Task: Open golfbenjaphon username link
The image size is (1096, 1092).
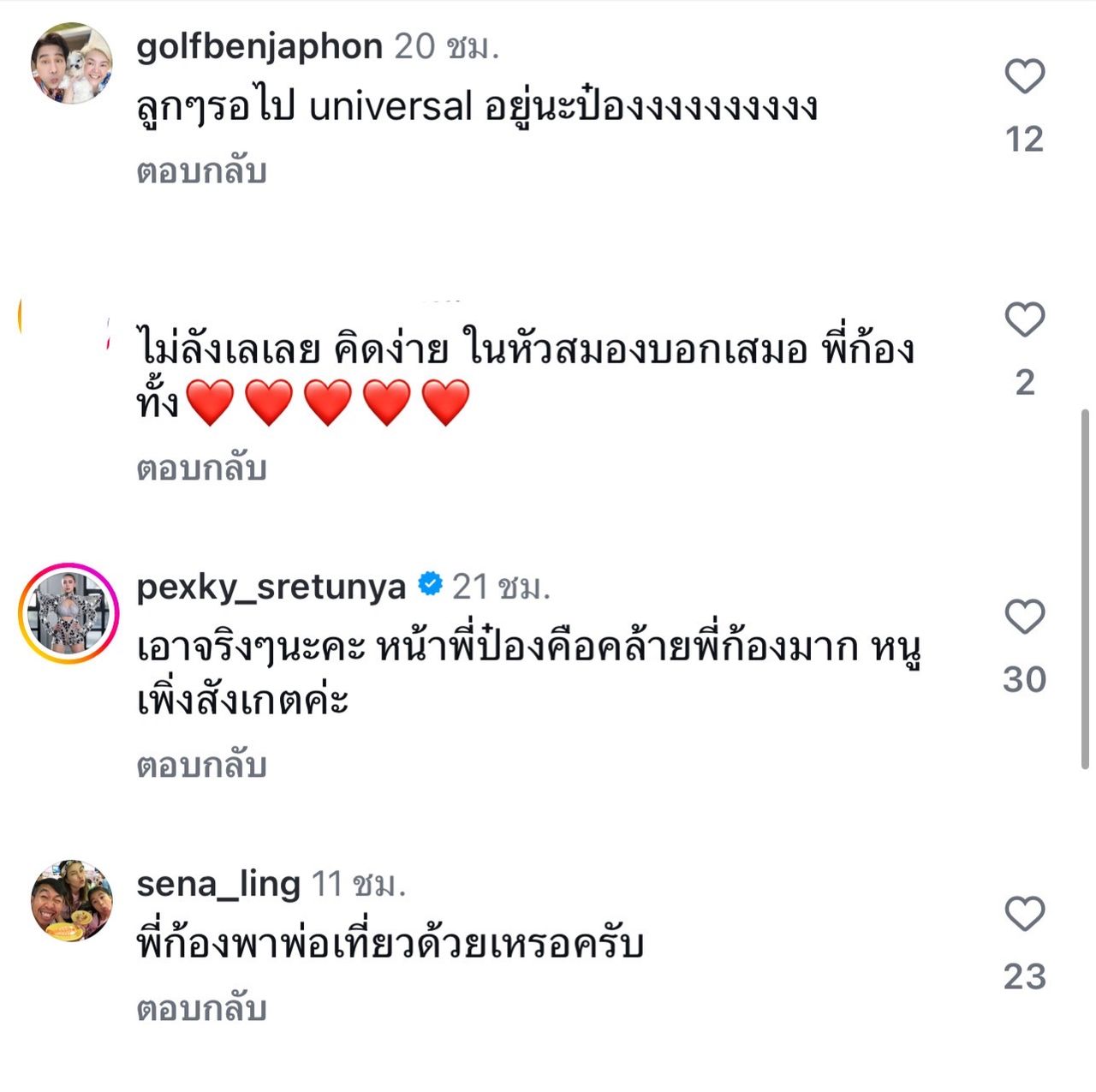Action: [x=259, y=46]
